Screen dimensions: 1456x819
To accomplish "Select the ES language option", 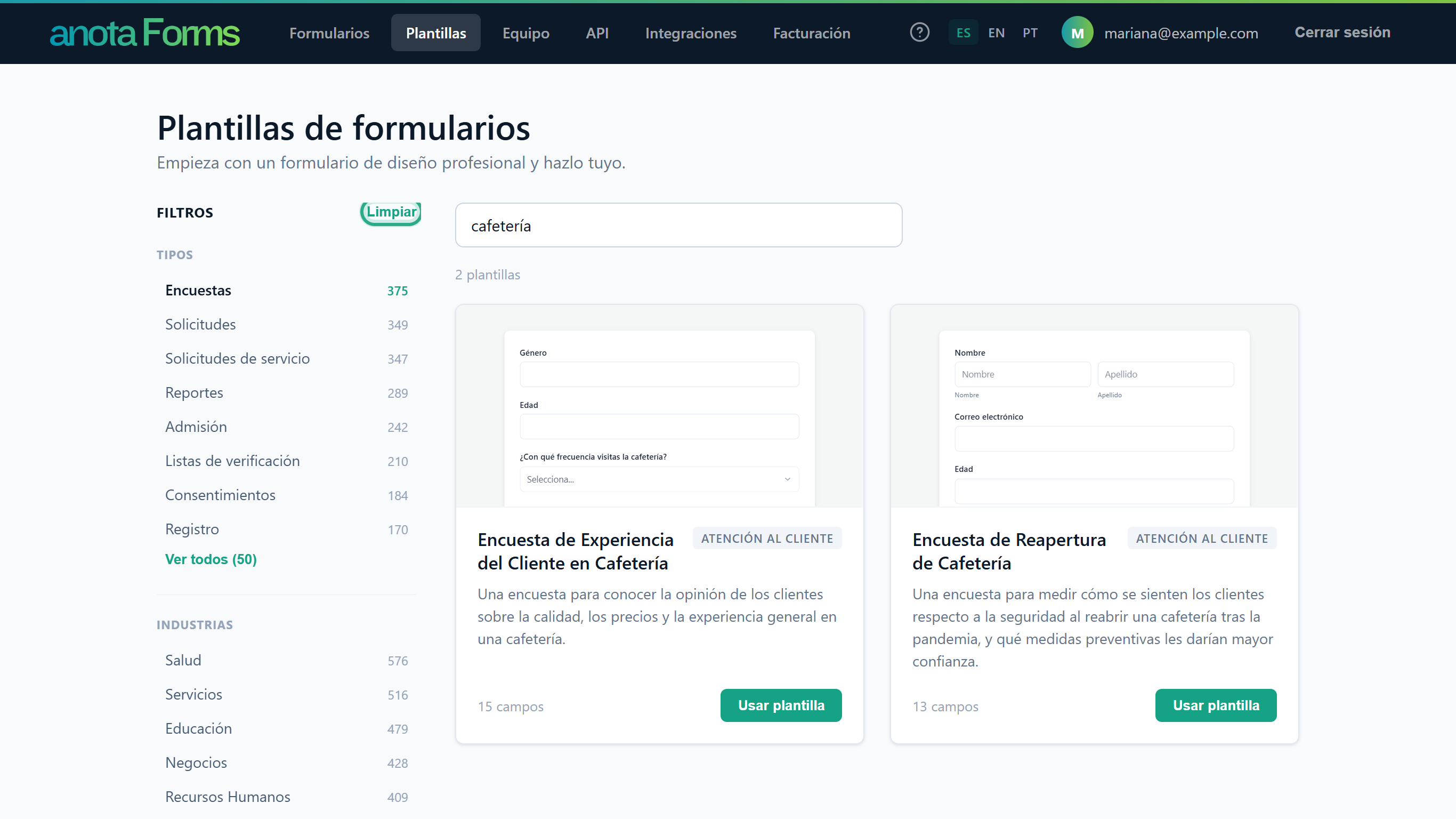I will 963,33.
